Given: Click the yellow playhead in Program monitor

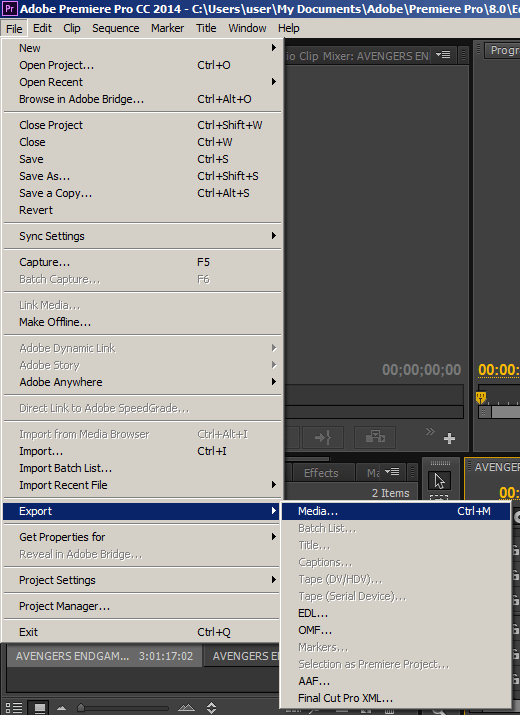Looking at the screenshot, I should (x=481, y=397).
